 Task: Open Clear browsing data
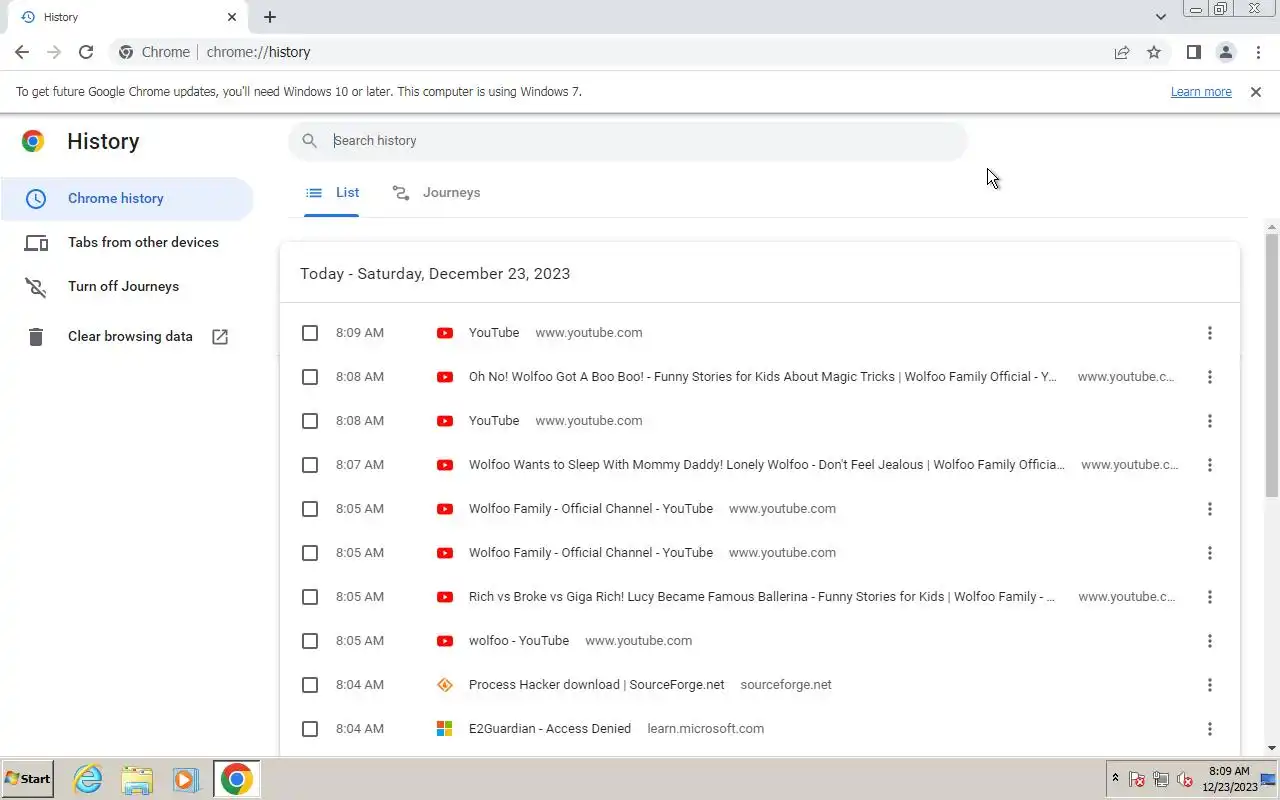point(127,336)
